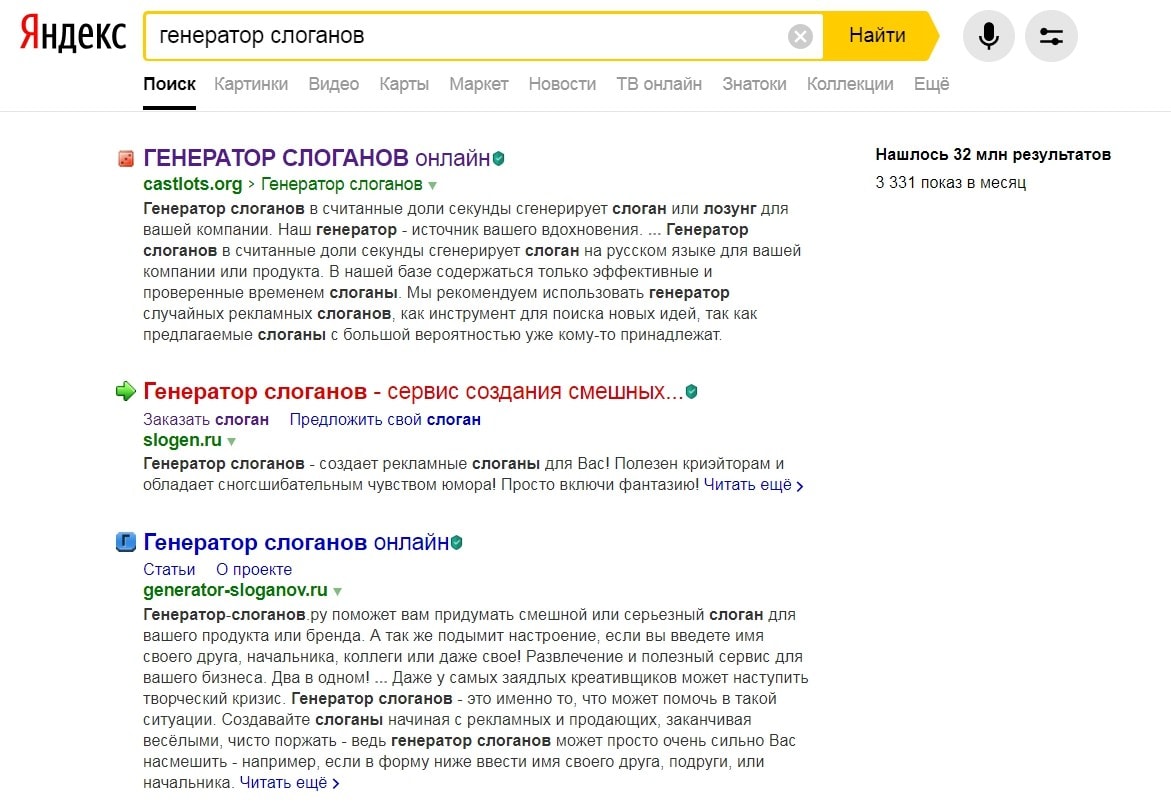Switch to the Видео tab
The height and width of the screenshot is (812, 1171).
click(x=334, y=84)
